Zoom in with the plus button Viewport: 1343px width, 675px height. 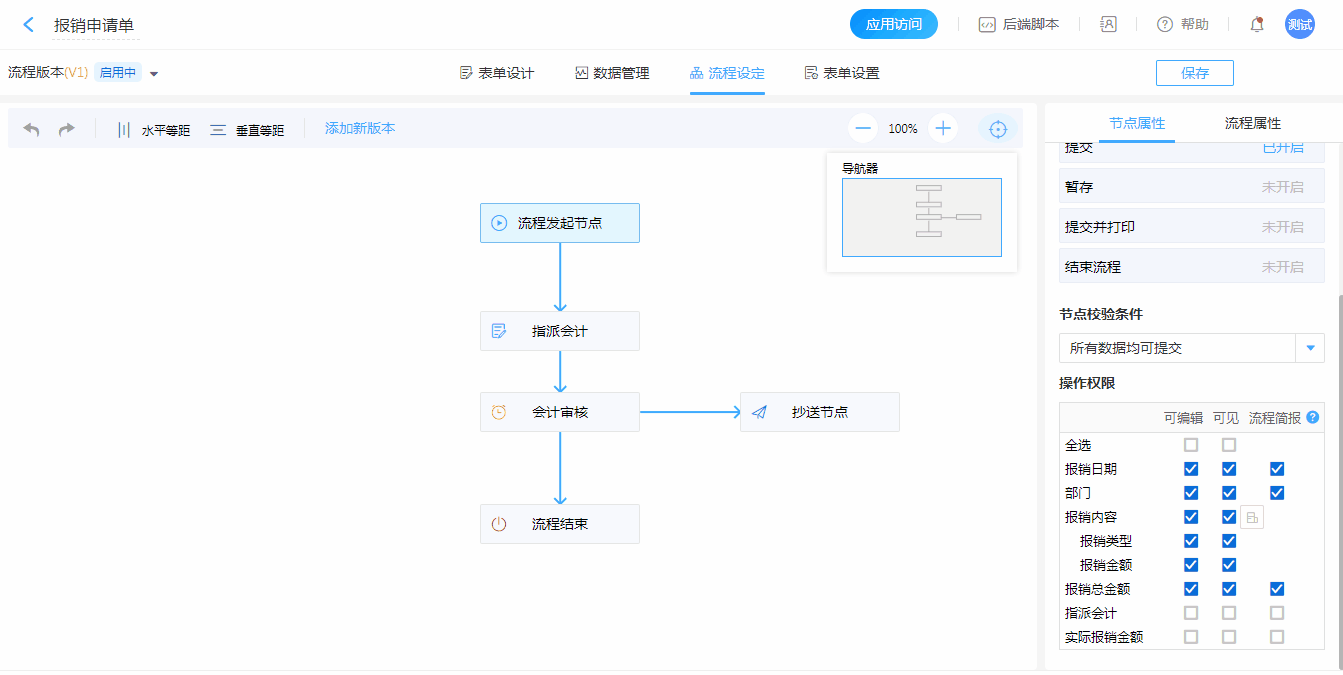coord(942,128)
